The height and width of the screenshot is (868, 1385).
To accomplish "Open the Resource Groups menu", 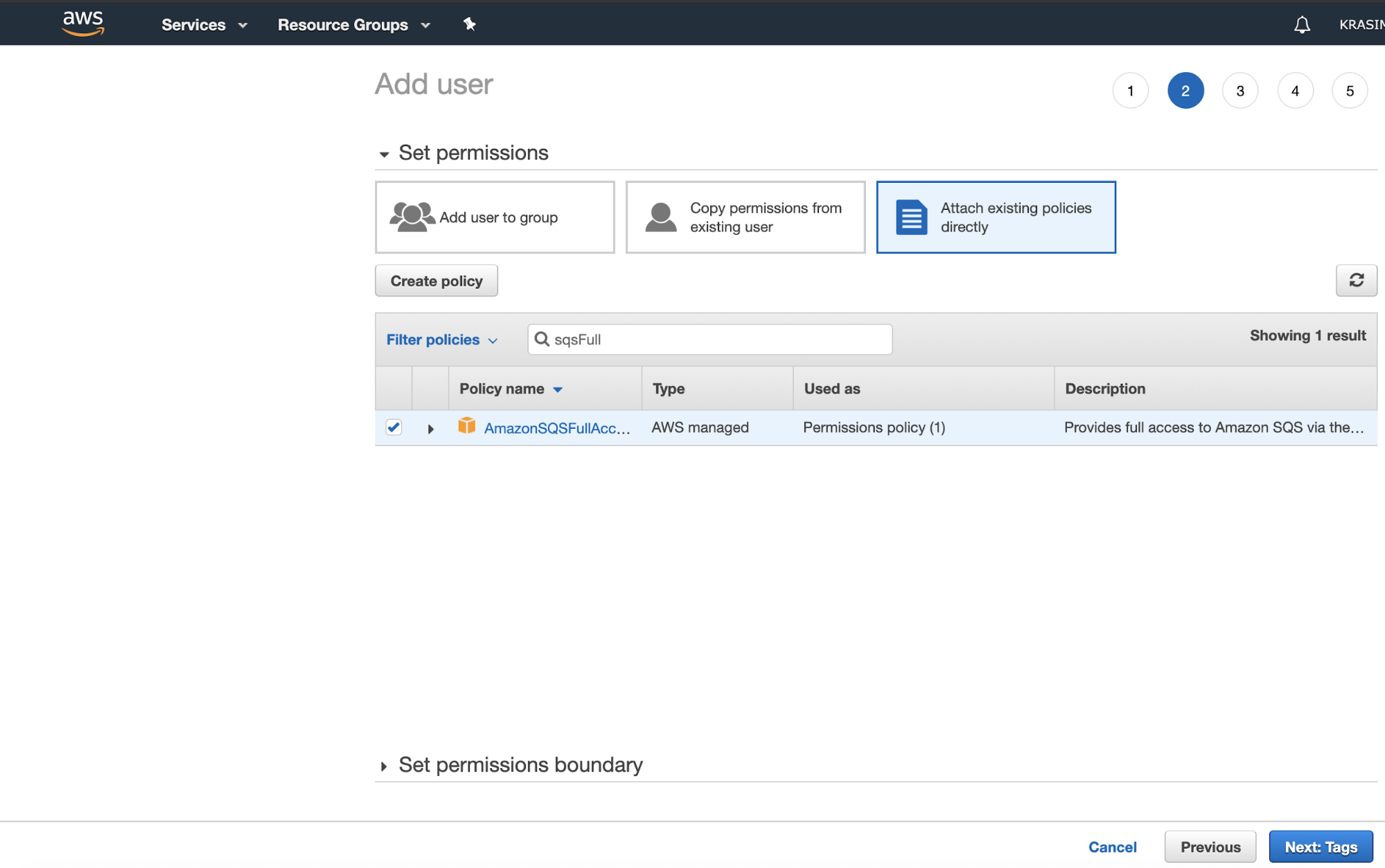I will tap(353, 25).
